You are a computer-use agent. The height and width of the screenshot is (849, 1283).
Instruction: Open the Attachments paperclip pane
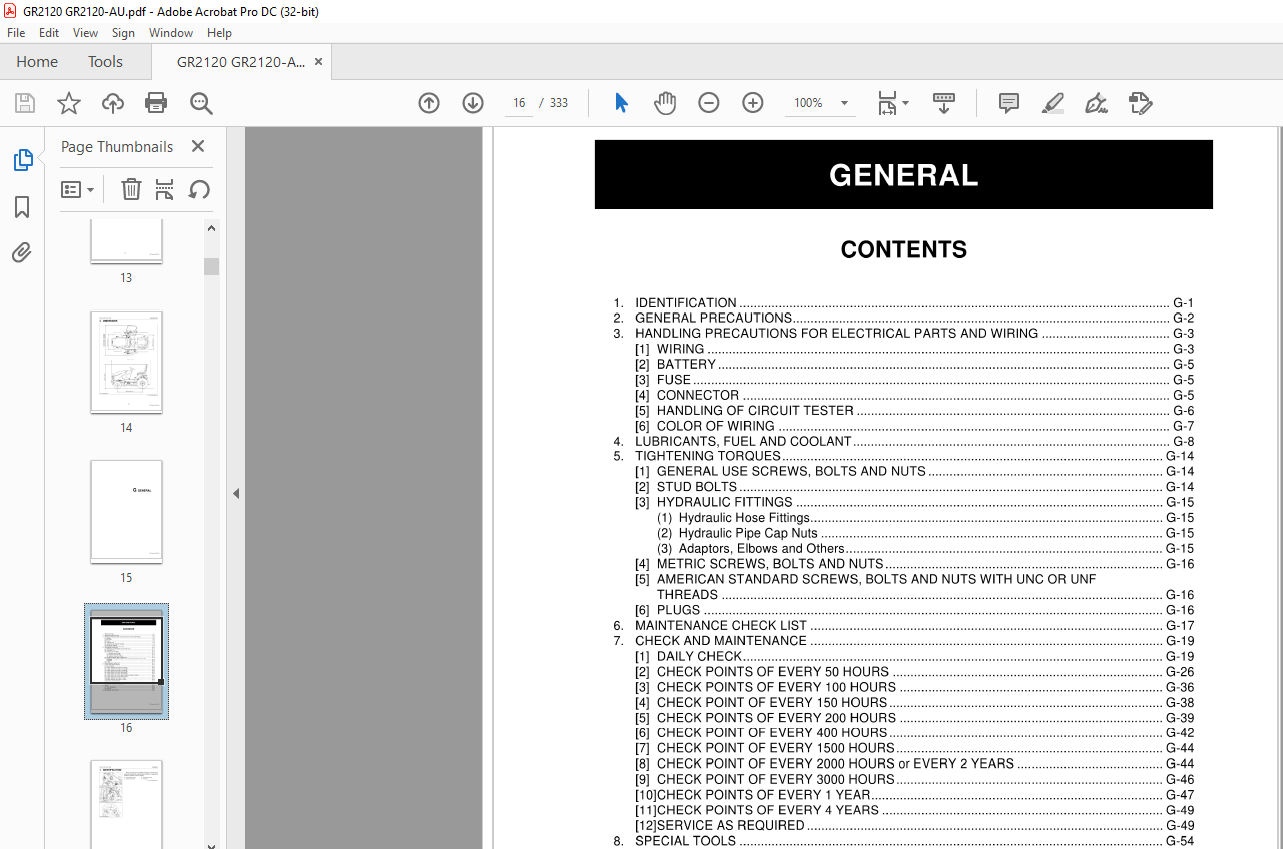point(22,253)
